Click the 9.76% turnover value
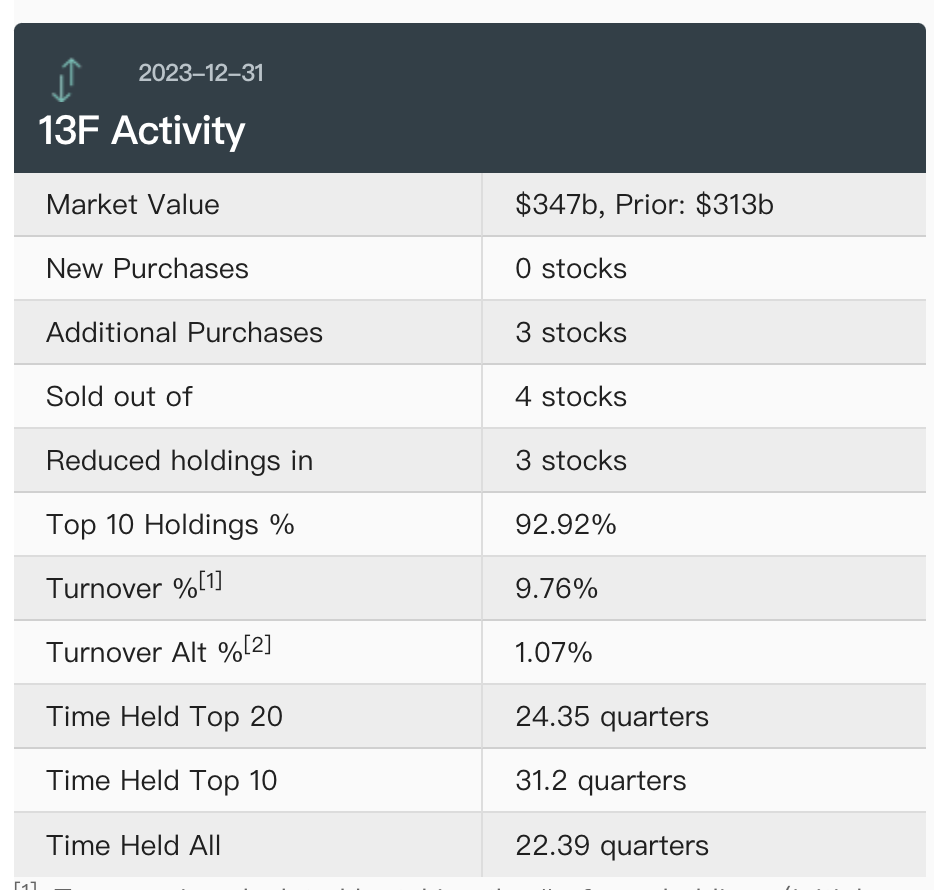 tap(556, 589)
